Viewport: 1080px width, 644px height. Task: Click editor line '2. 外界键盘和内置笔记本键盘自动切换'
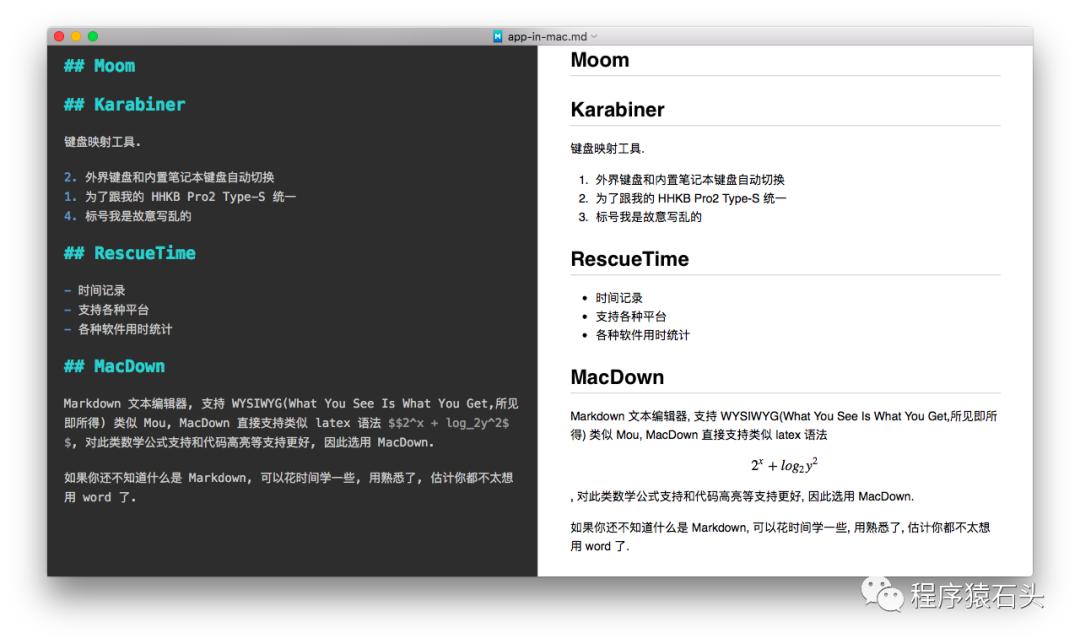tap(169, 177)
